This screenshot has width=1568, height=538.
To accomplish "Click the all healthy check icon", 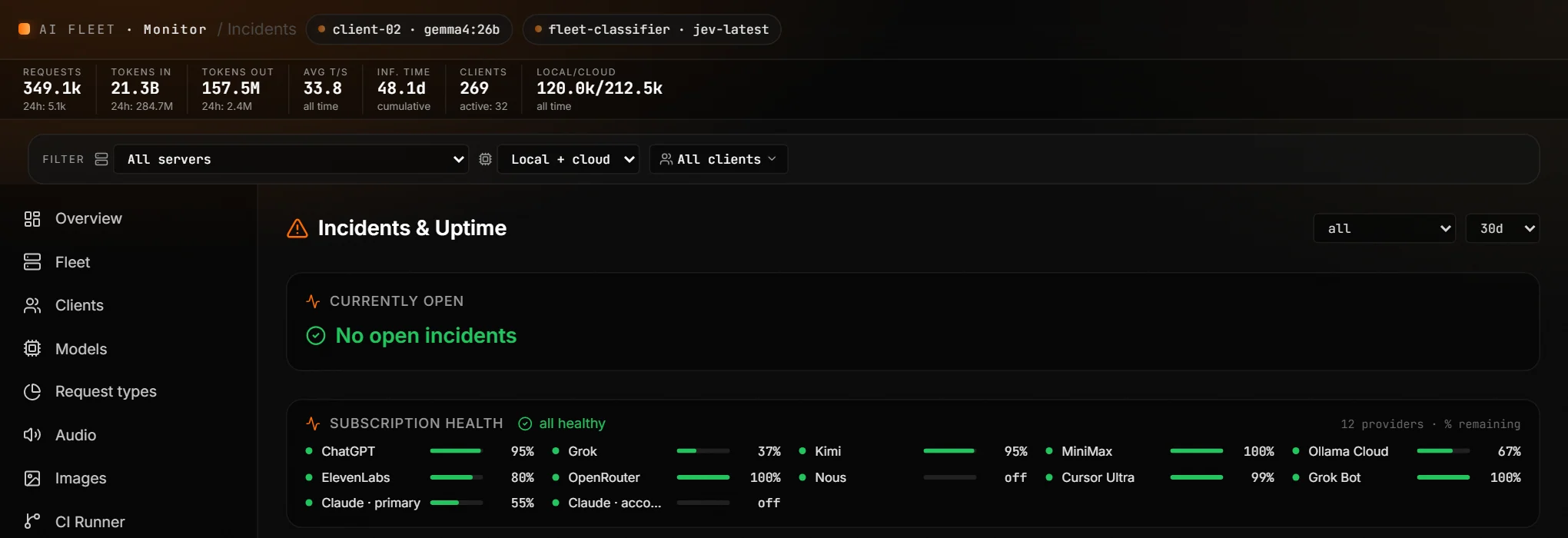I will coord(526,423).
